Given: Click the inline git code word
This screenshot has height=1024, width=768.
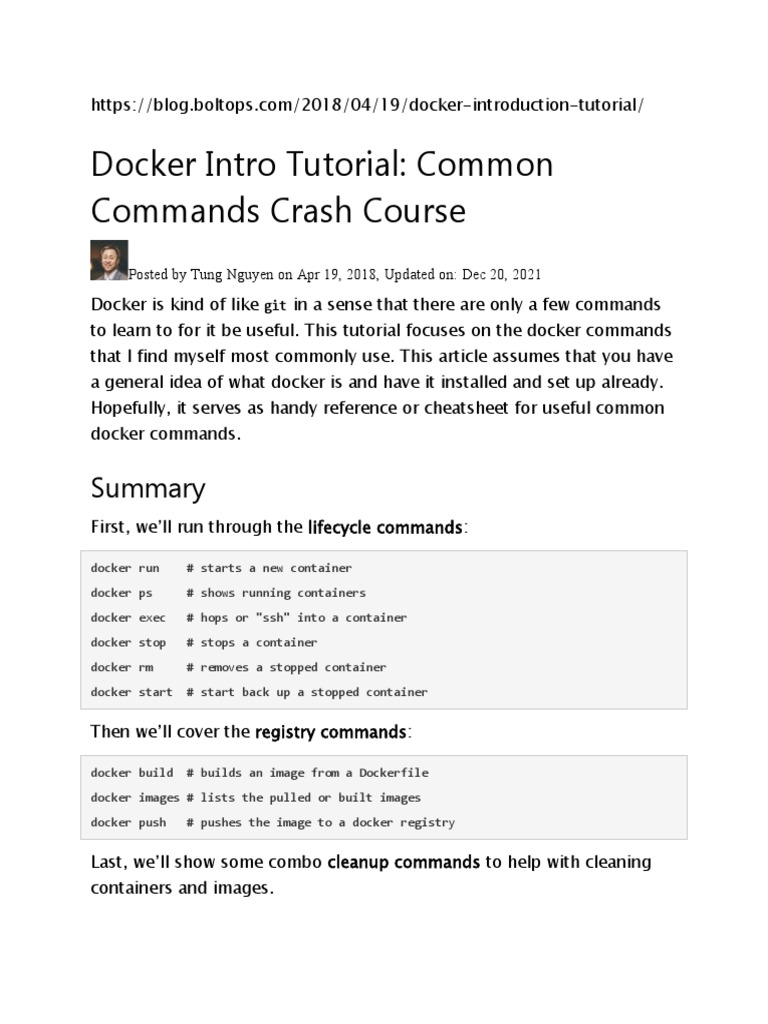Looking at the screenshot, I should (275, 305).
